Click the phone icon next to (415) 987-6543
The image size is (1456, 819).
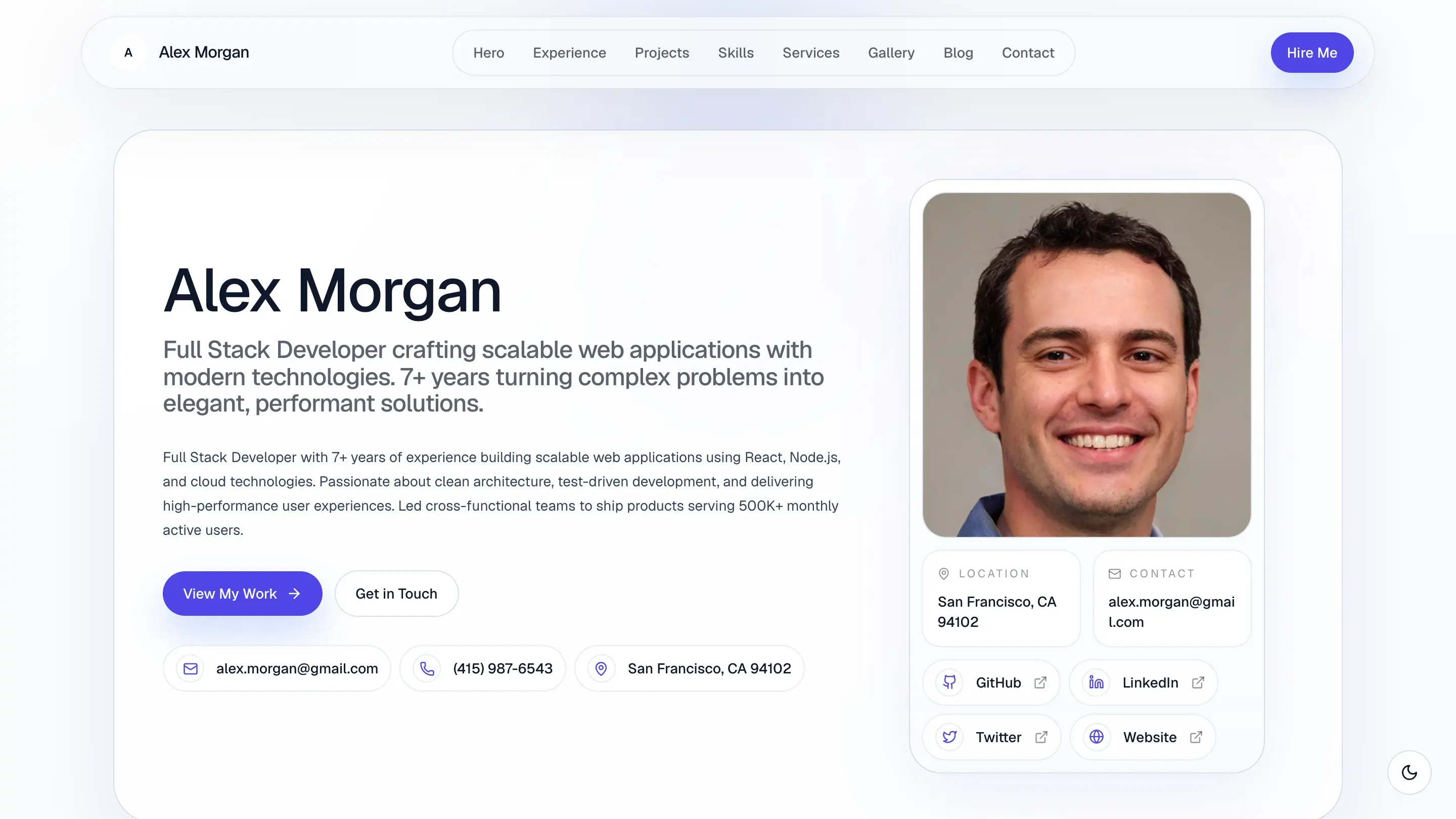click(427, 669)
